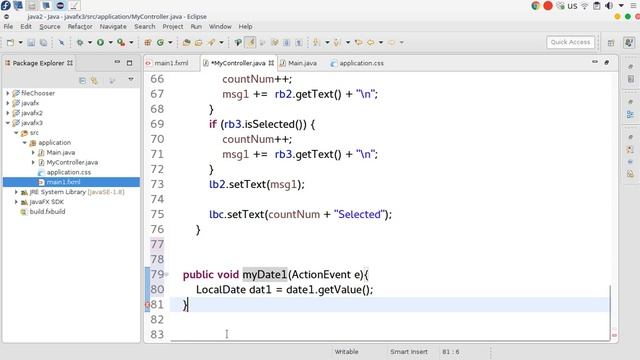Minimize the Package Explorer panel

tap(117, 62)
